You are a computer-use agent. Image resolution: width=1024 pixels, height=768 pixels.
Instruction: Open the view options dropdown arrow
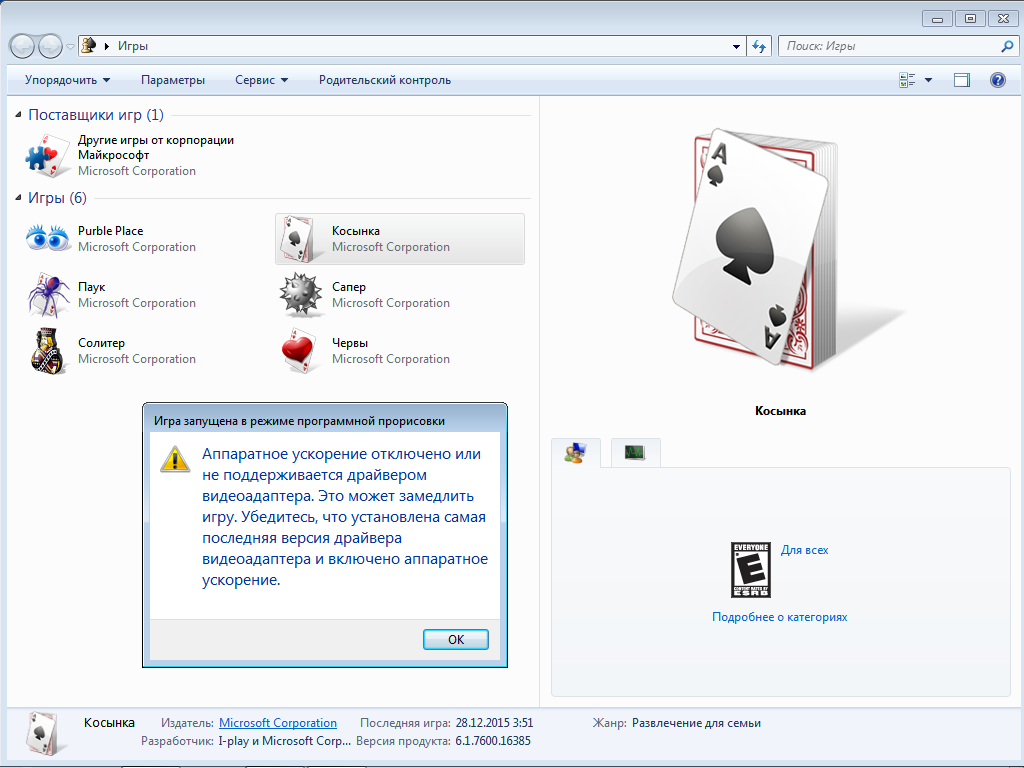pos(929,80)
